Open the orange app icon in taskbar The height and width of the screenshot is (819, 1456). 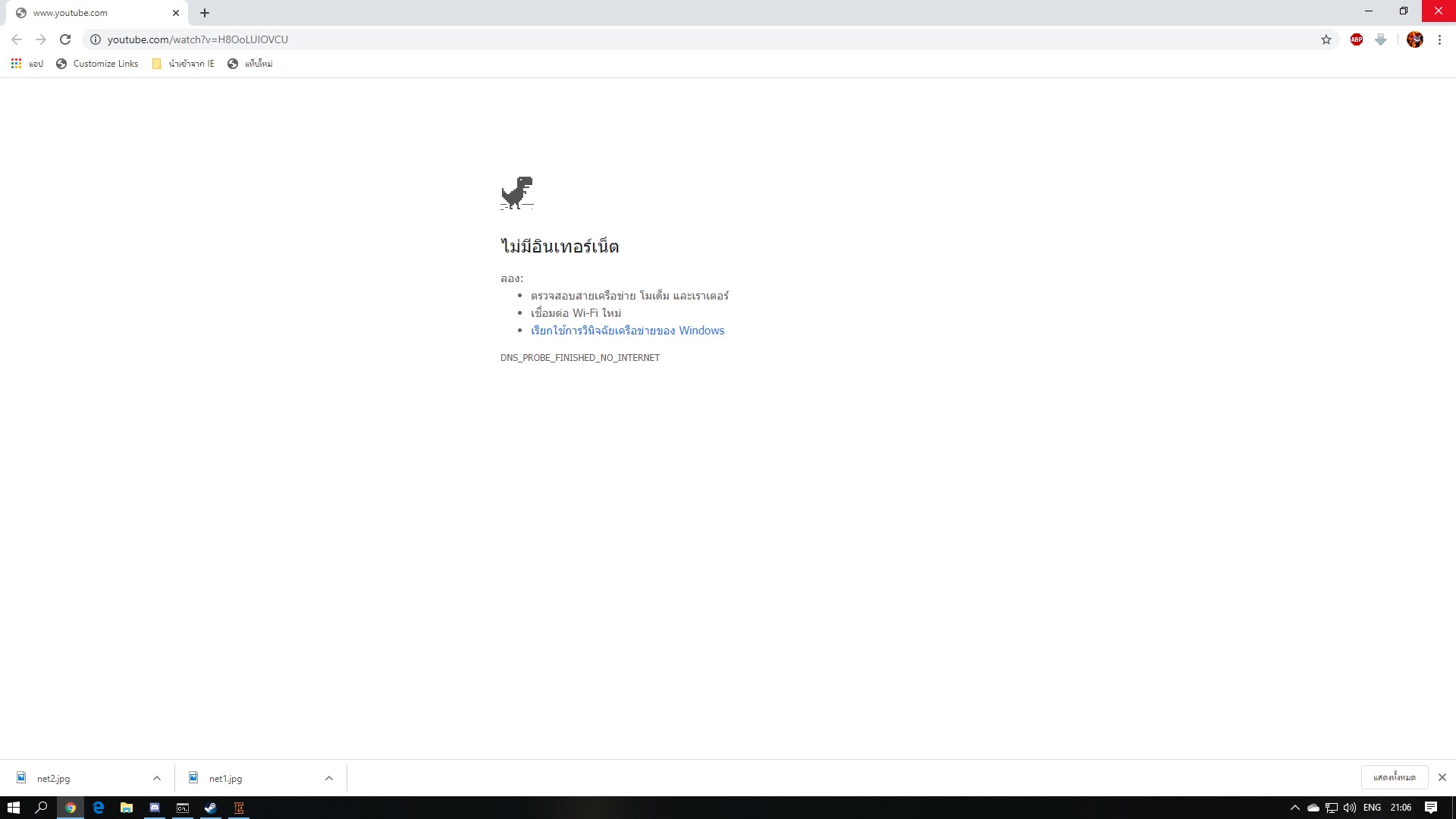(x=239, y=808)
